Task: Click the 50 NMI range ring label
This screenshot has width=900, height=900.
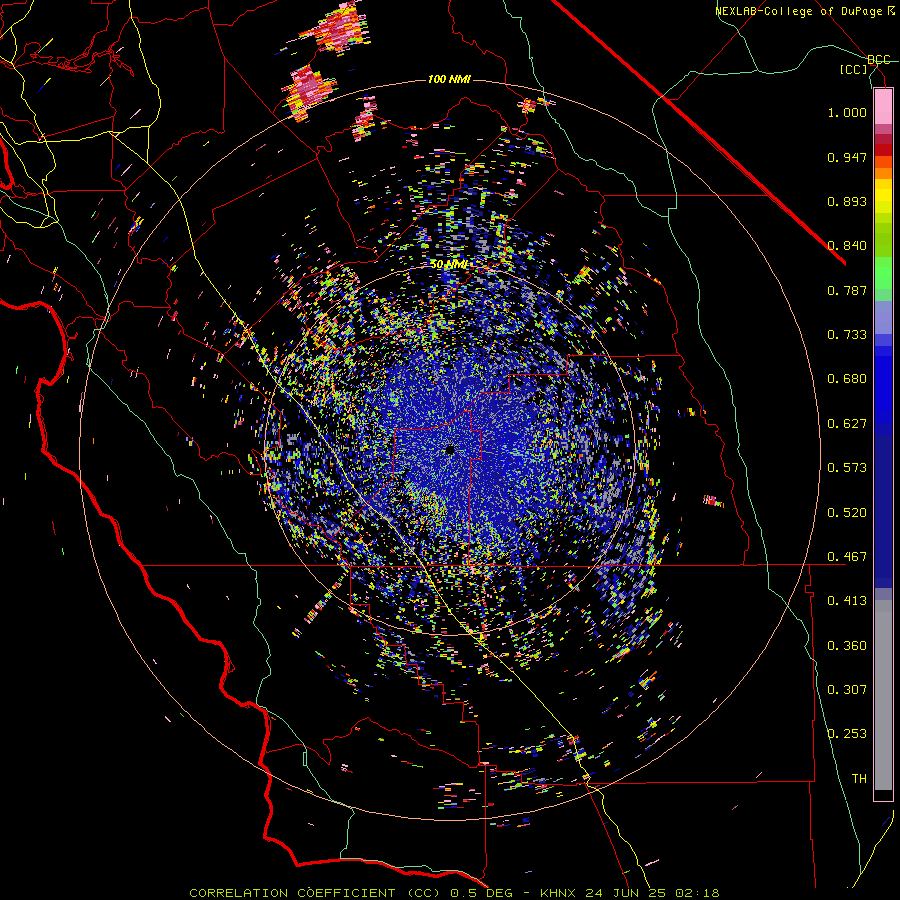Action: 449,265
